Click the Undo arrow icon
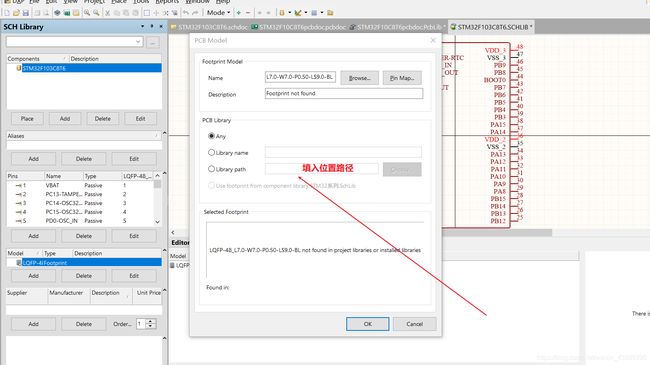The height and width of the screenshot is (365, 650). (x=186, y=13)
